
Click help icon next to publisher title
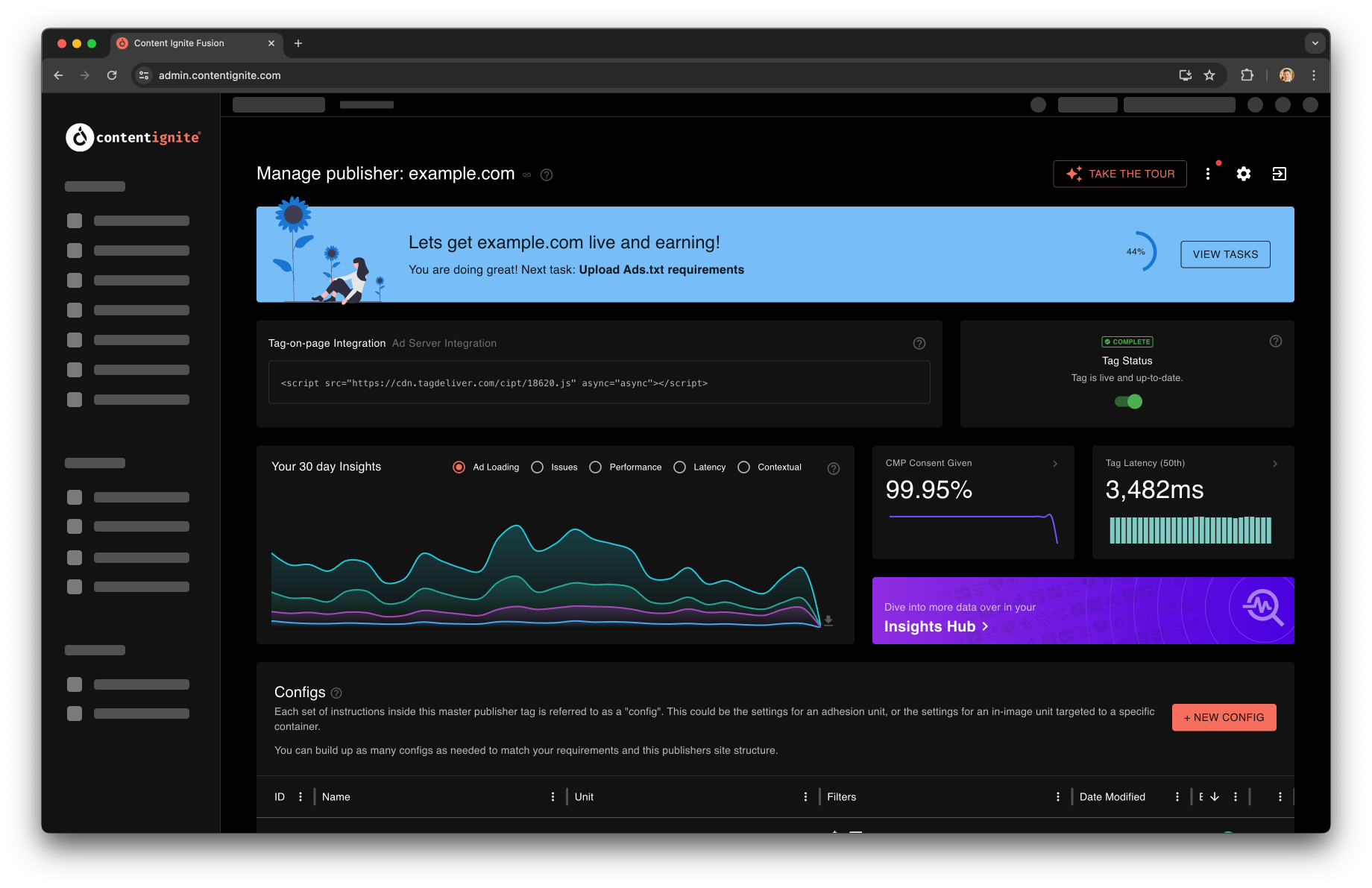(547, 175)
